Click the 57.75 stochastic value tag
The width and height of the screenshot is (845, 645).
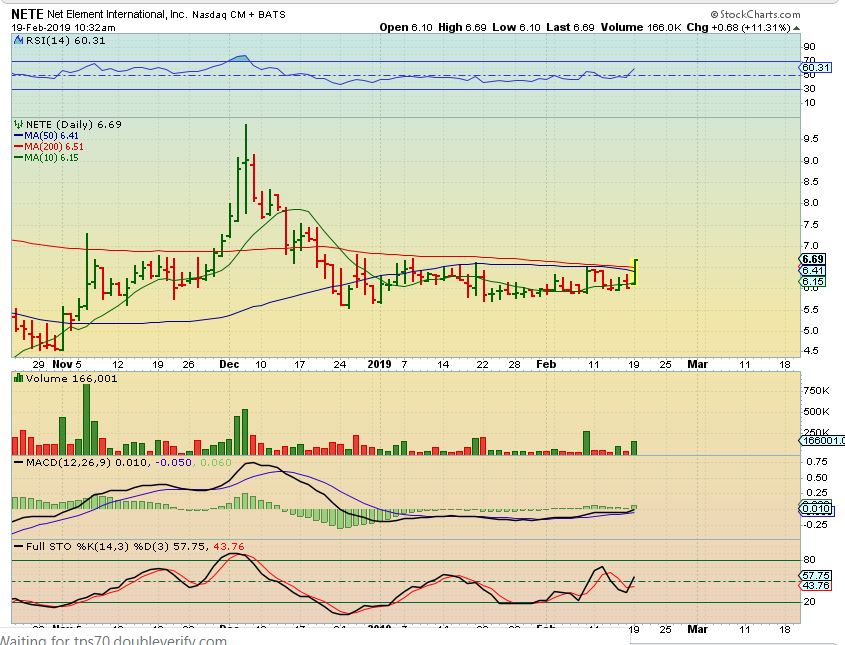[x=815, y=576]
